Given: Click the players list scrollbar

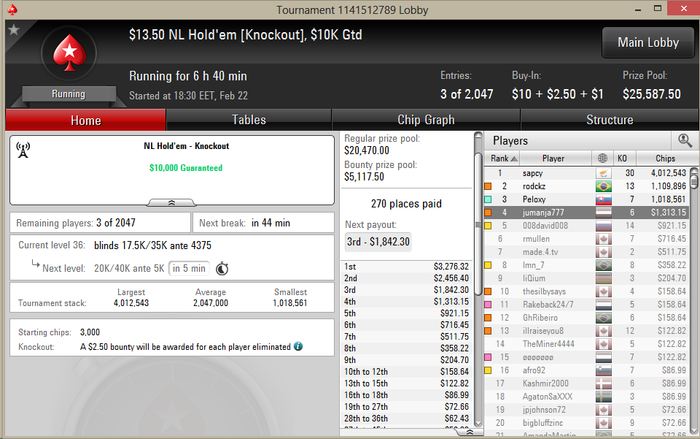Looking at the screenshot, I should pos(694,299).
